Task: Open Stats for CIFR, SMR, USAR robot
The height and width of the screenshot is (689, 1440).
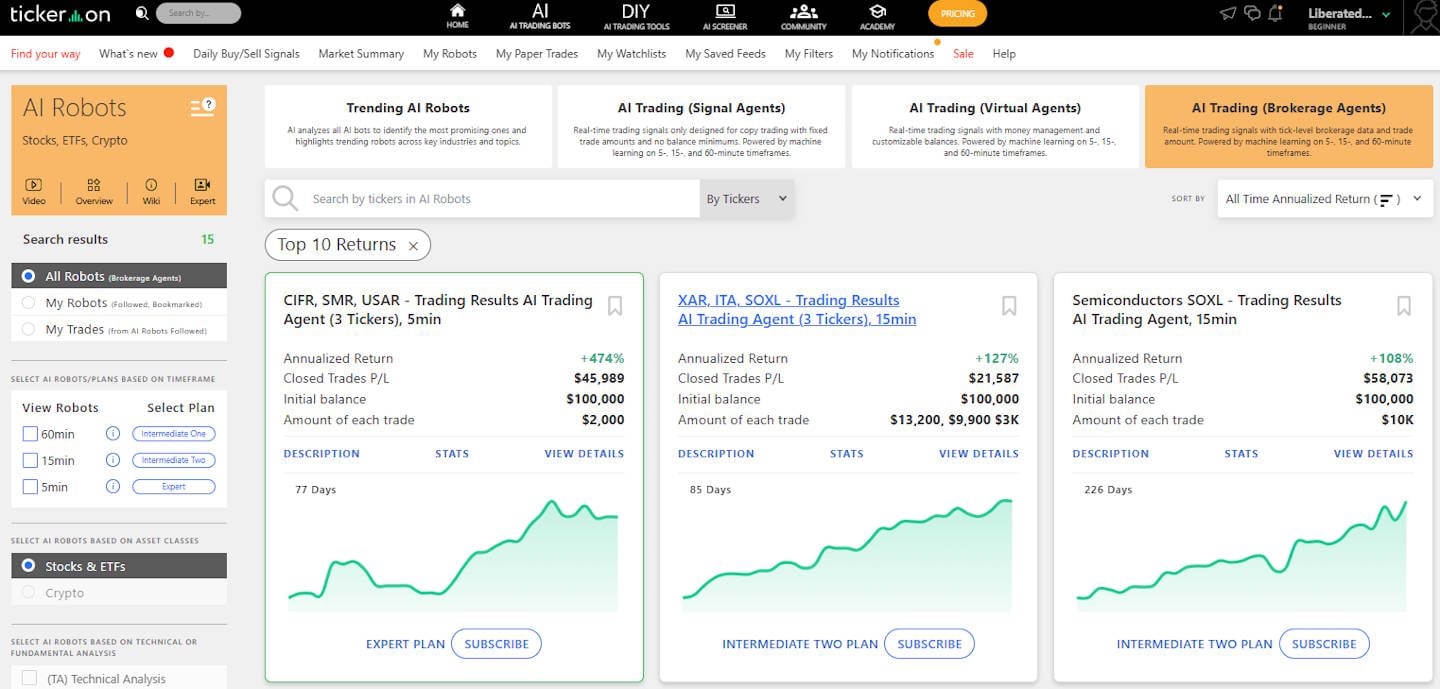Action: [452, 454]
